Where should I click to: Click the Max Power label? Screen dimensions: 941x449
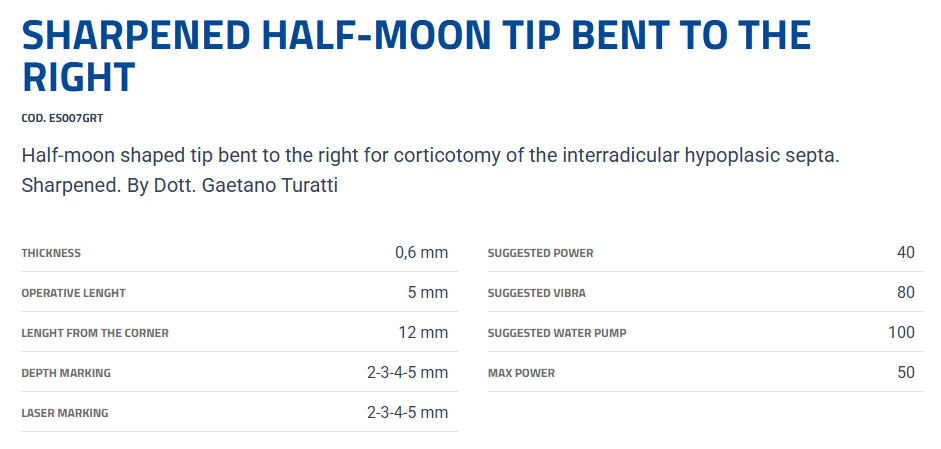[x=521, y=373]
